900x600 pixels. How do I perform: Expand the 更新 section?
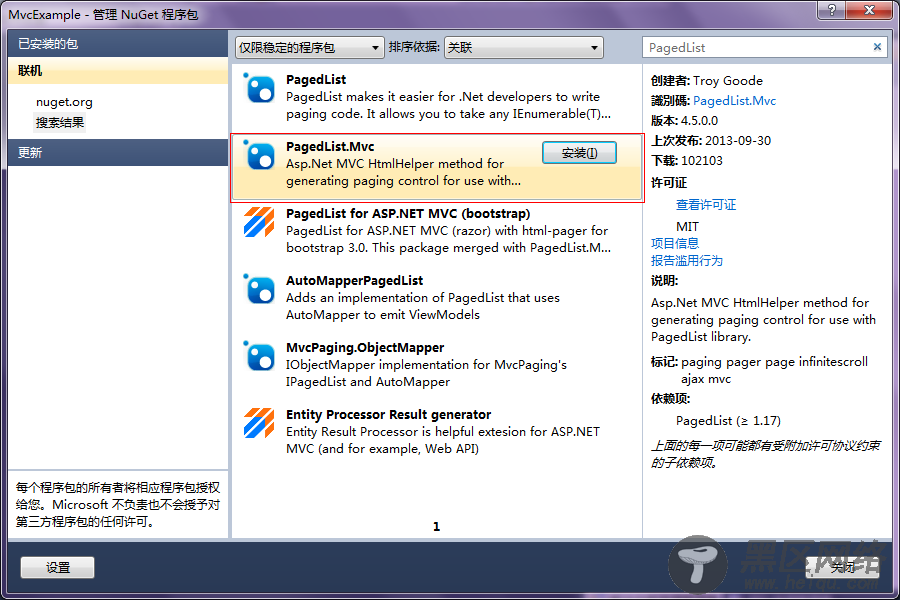pos(118,153)
